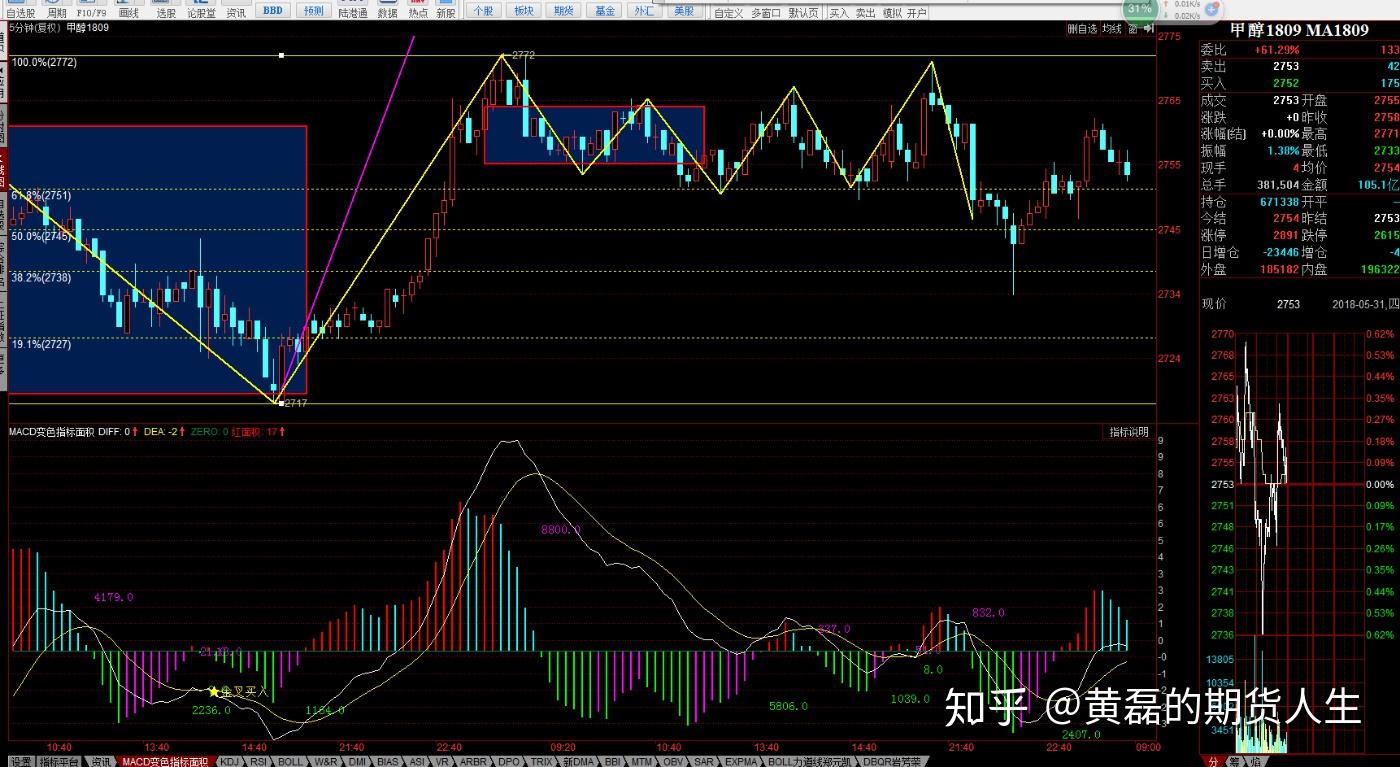Toggle the 均线 moving average display

point(1111,29)
